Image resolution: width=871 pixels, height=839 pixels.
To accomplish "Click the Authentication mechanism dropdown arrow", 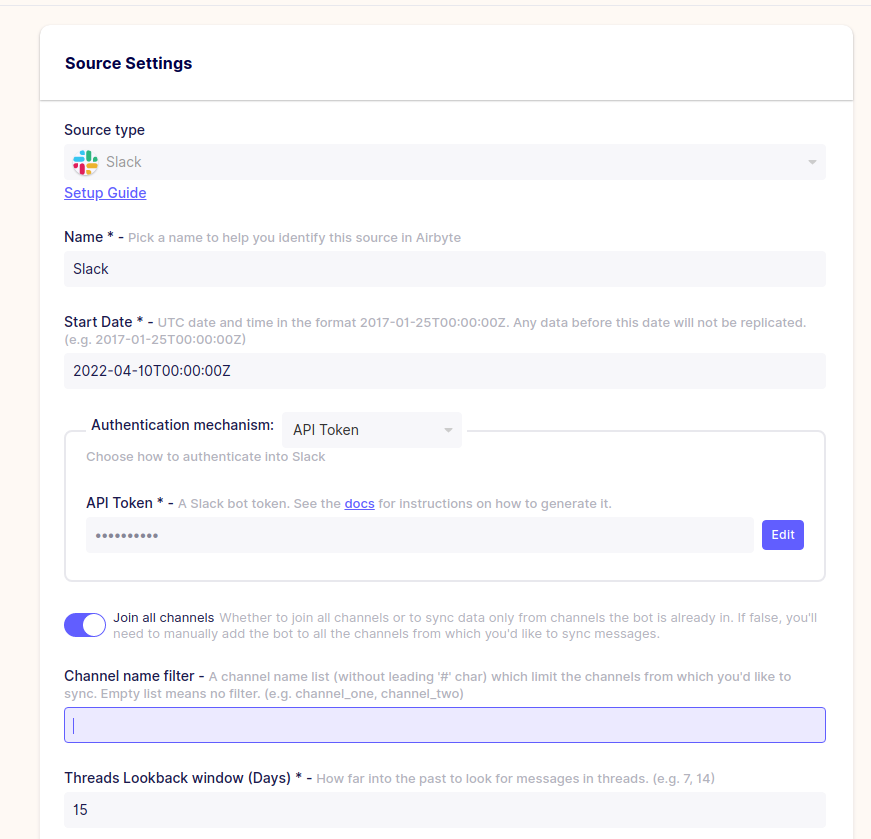I will (x=447, y=430).
